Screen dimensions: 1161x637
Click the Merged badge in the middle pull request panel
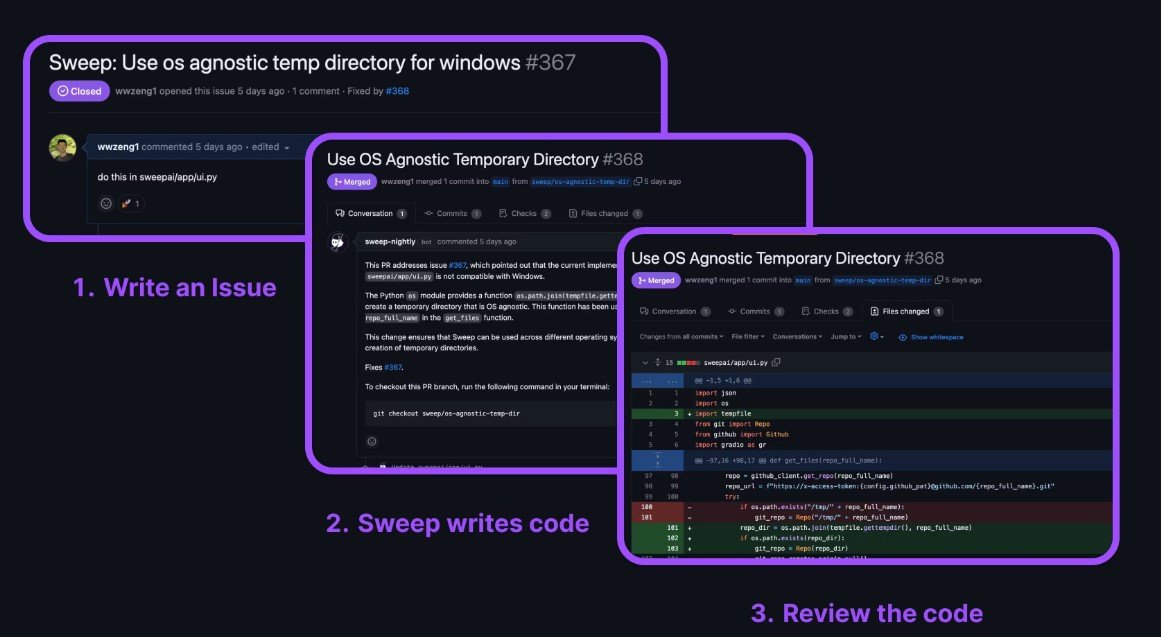(352, 181)
